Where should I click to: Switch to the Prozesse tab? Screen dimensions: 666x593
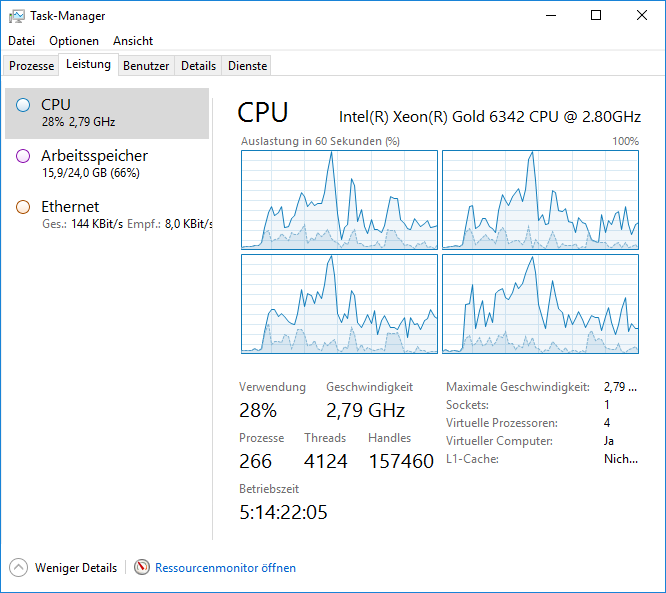tap(31, 66)
